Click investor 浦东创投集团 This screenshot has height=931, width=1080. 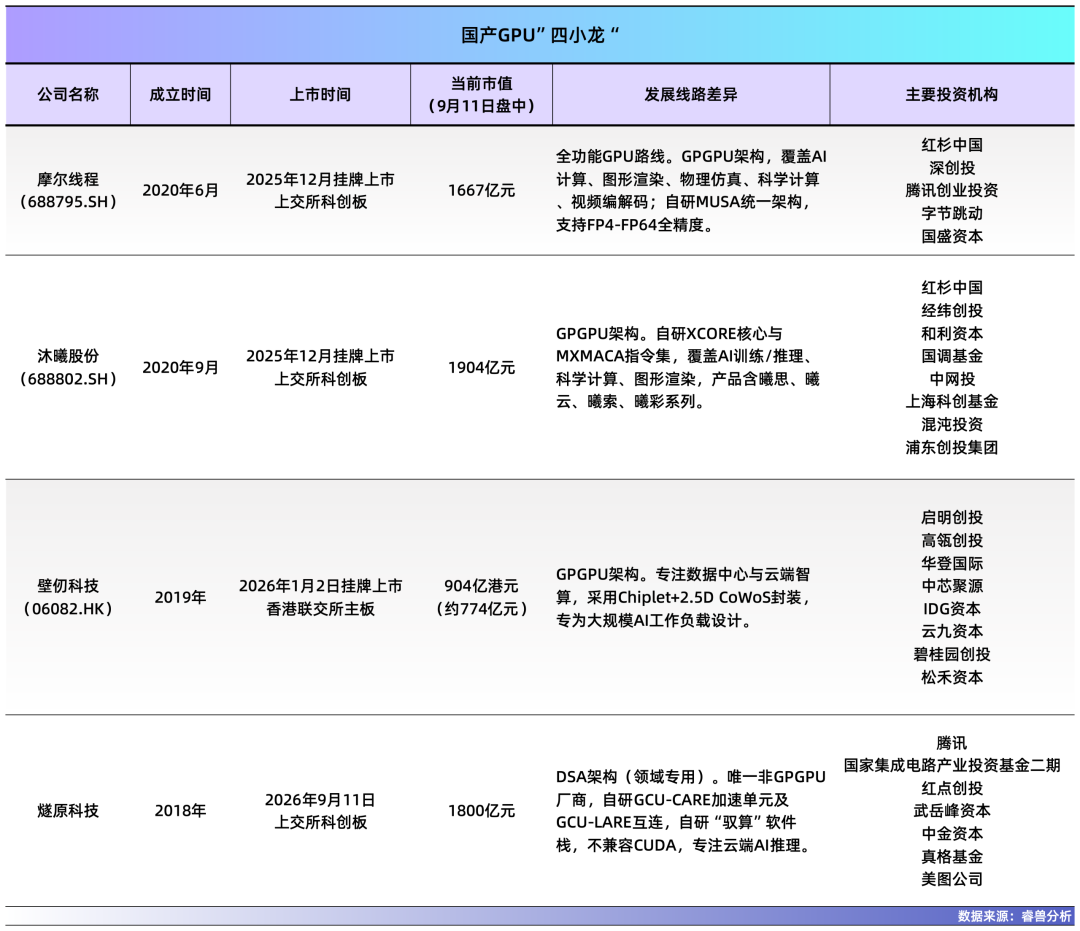pos(952,448)
